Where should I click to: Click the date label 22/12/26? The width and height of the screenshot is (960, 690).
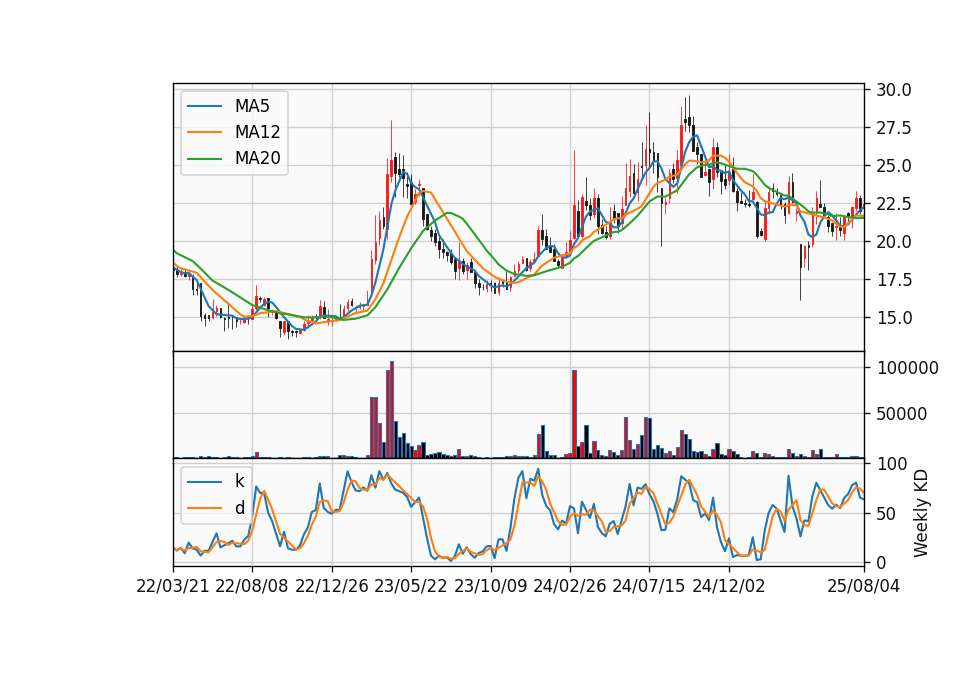point(332,586)
